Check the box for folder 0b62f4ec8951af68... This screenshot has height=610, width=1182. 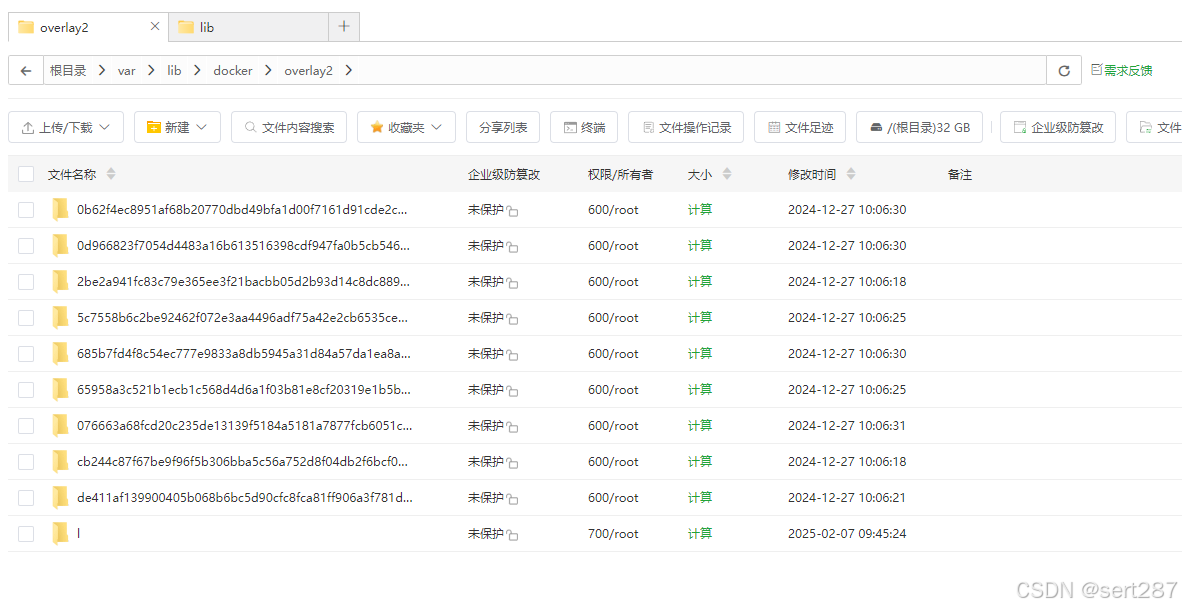click(26, 210)
